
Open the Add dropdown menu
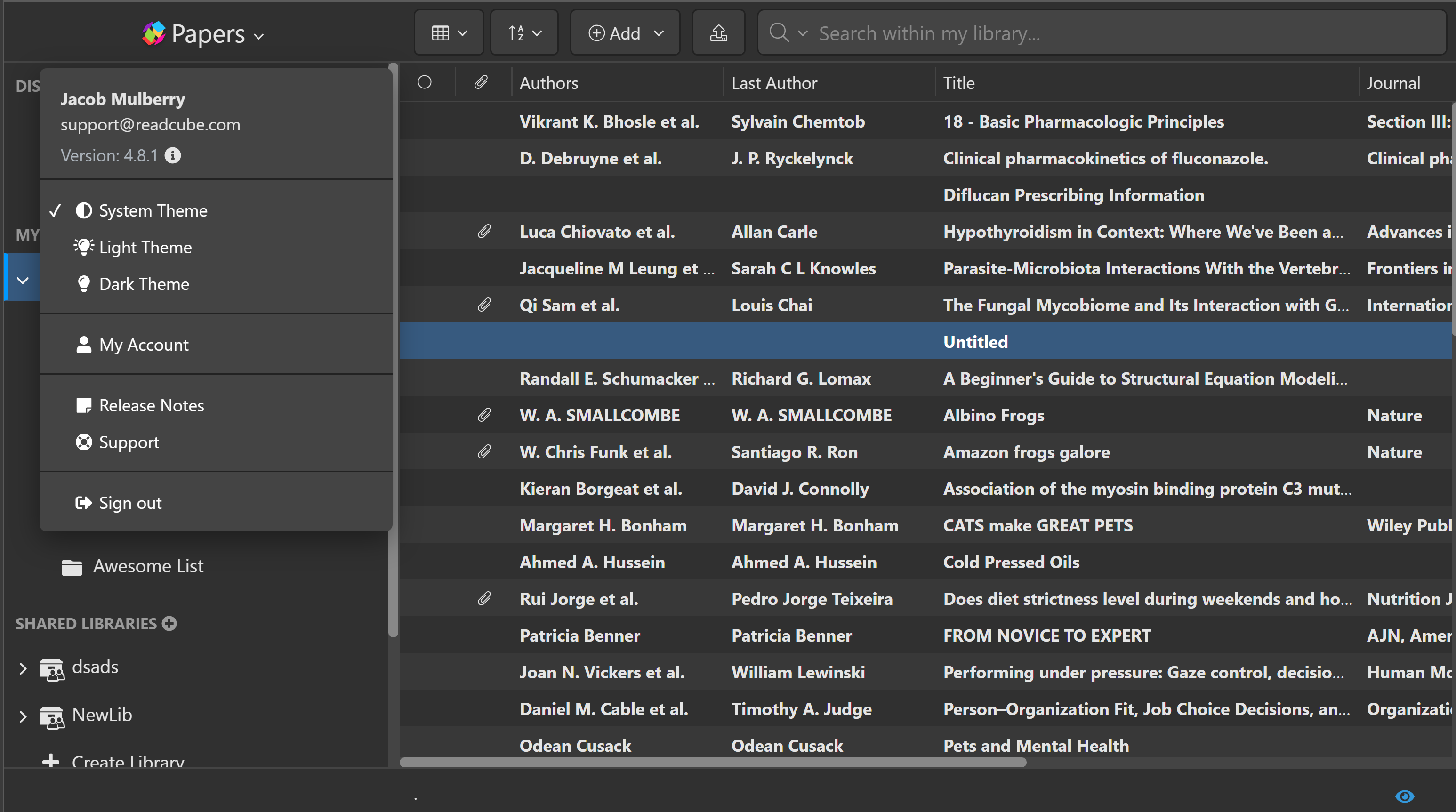(x=625, y=33)
